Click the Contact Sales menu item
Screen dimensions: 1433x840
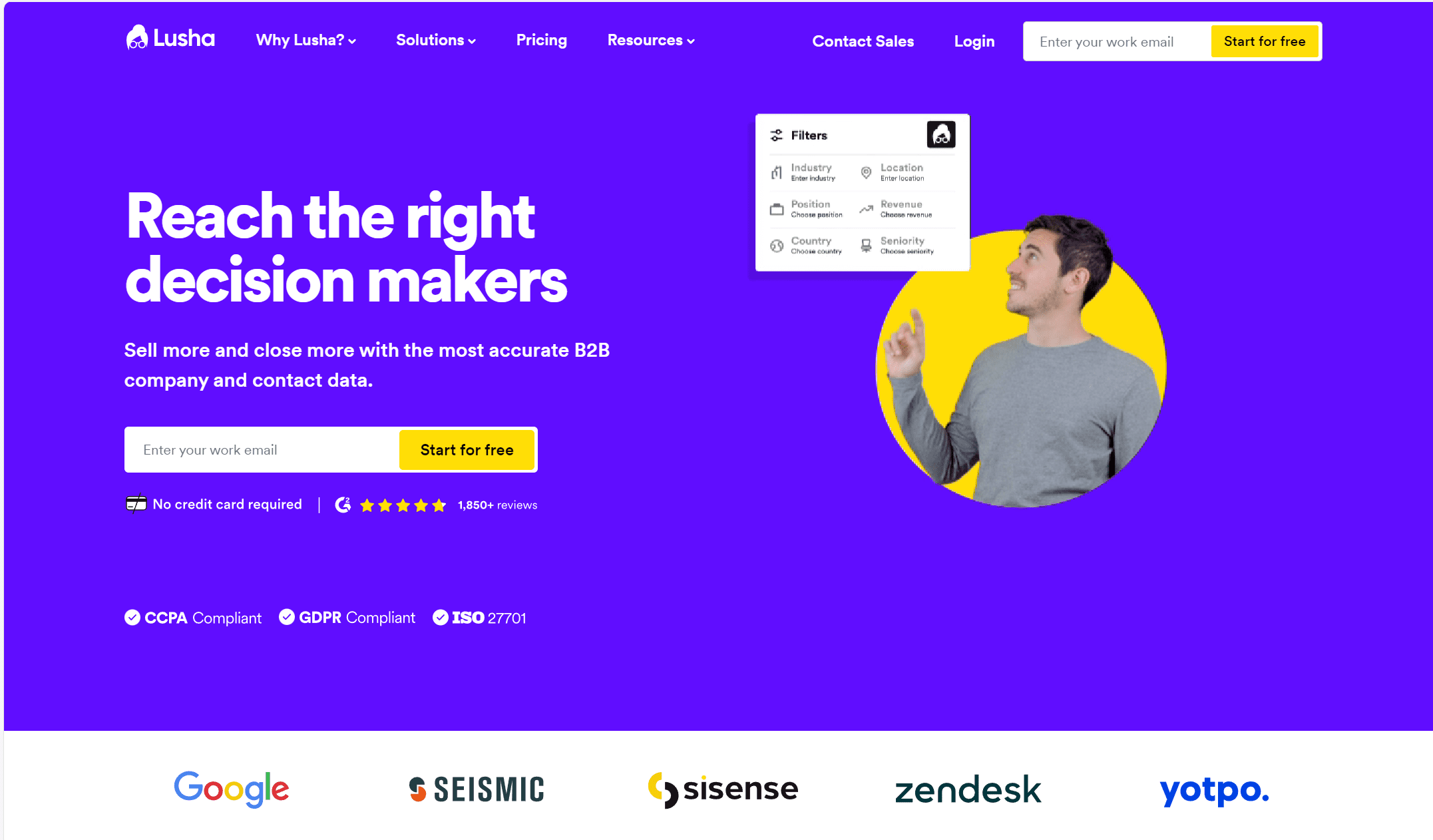[x=863, y=41]
